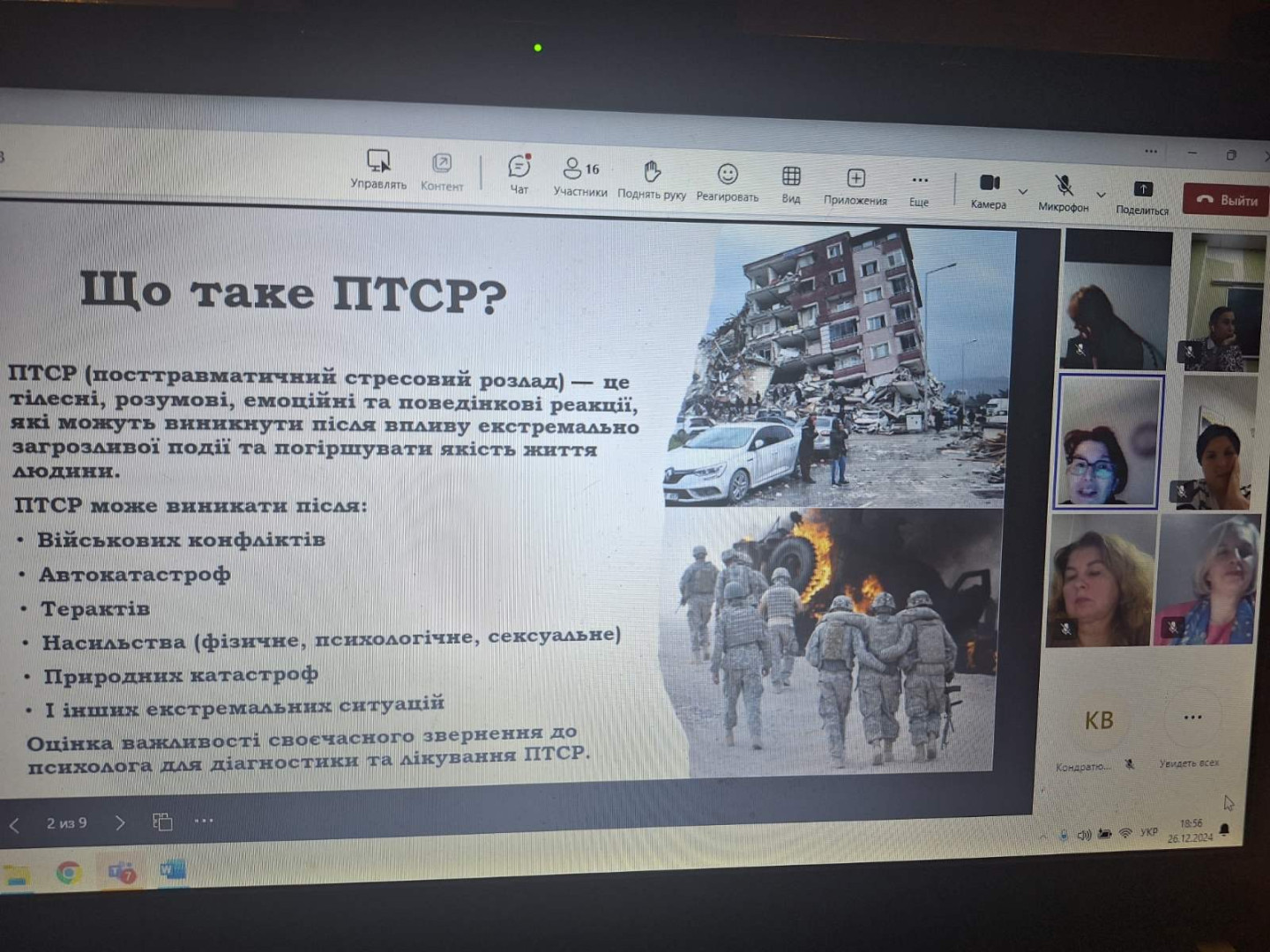Image resolution: width=1270 pixels, height=952 pixels.
Task: Open the clock showing 18:56 26.12.2024
Action: tap(1191, 830)
